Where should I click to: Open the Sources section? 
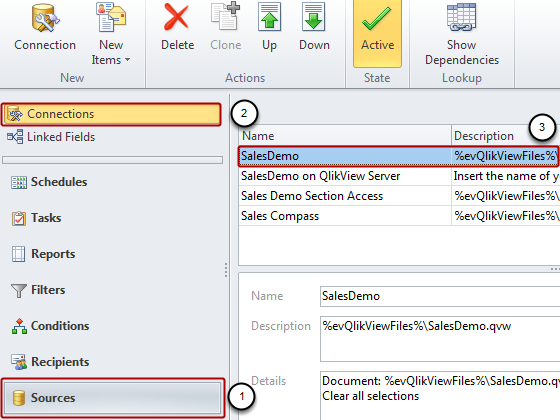tap(113, 398)
